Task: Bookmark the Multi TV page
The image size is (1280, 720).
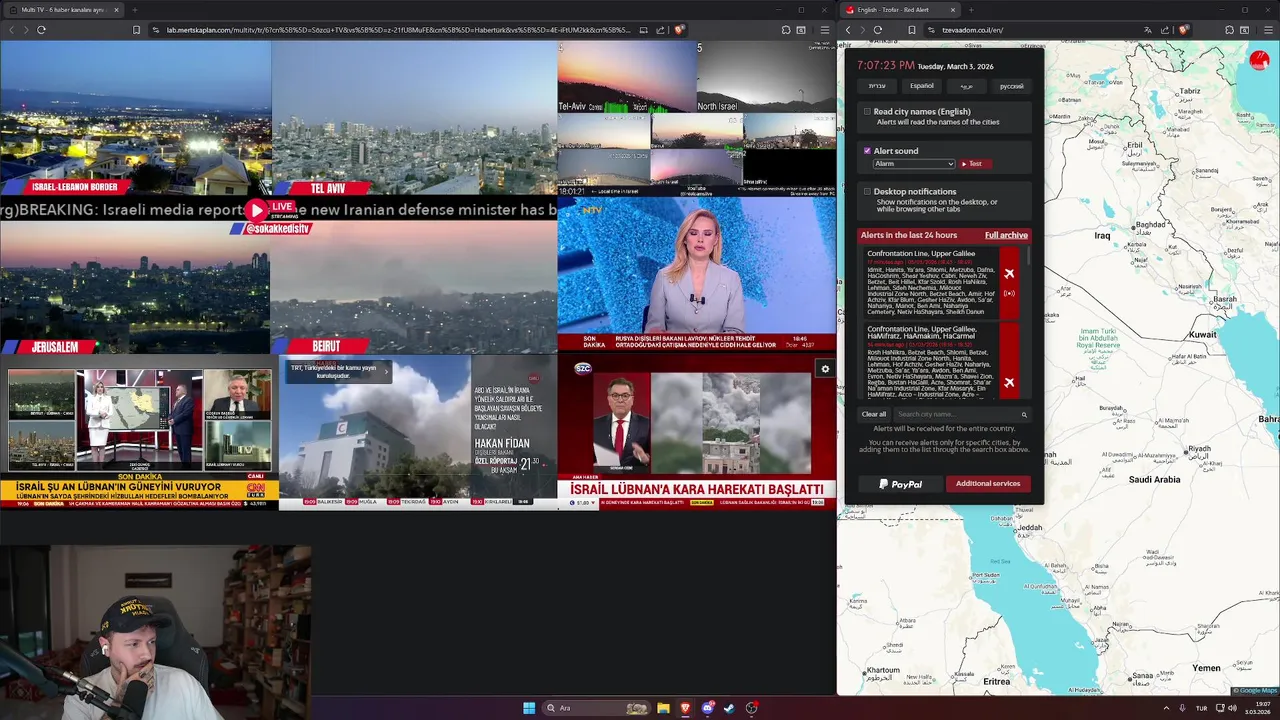Action: [x=136, y=30]
